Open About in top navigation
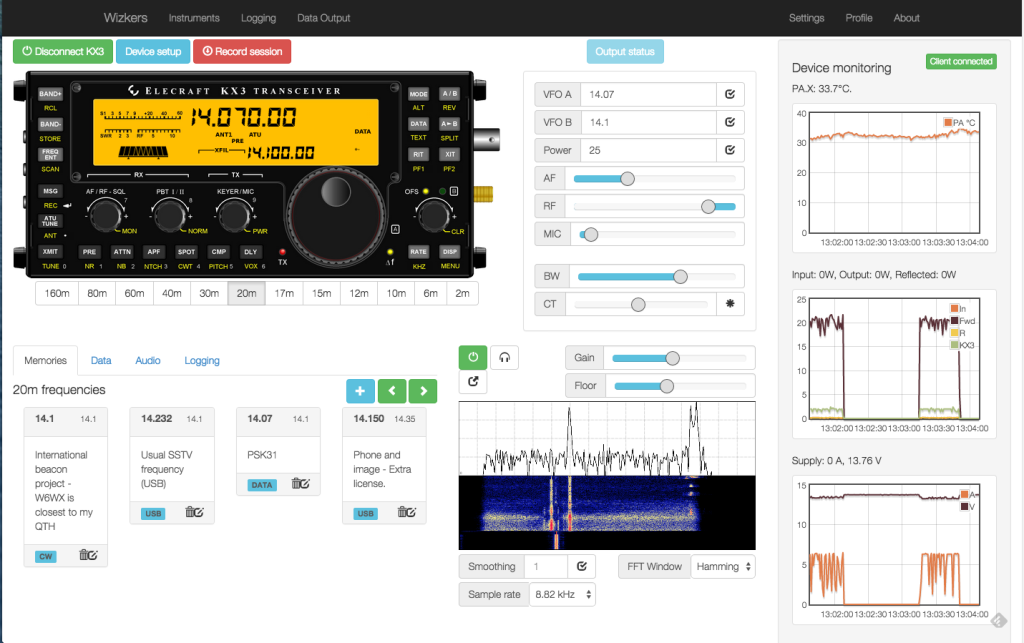This screenshot has height=643, width=1024. (906, 18)
